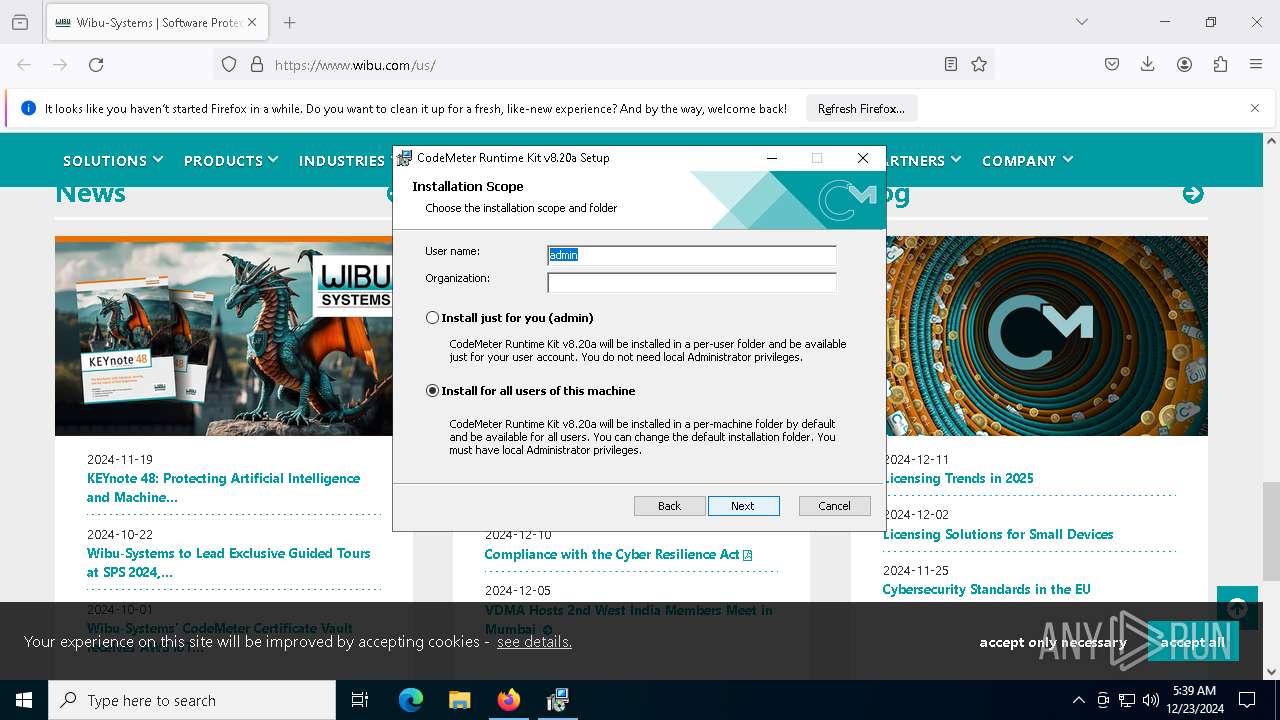Open Cybersecurity Standards in the EU article
1280x720 pixels.
point(986,590)
